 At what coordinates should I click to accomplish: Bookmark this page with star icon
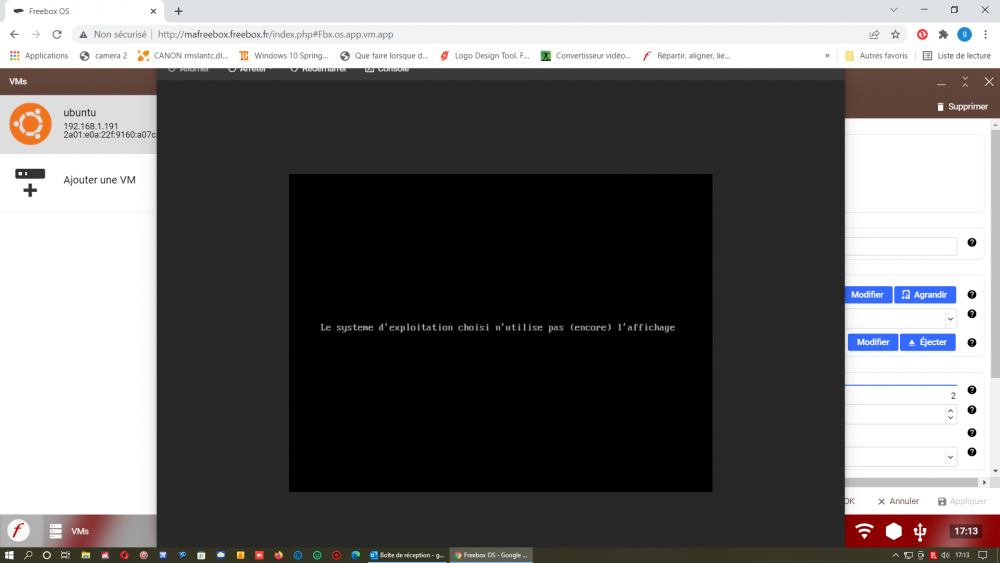897,34
